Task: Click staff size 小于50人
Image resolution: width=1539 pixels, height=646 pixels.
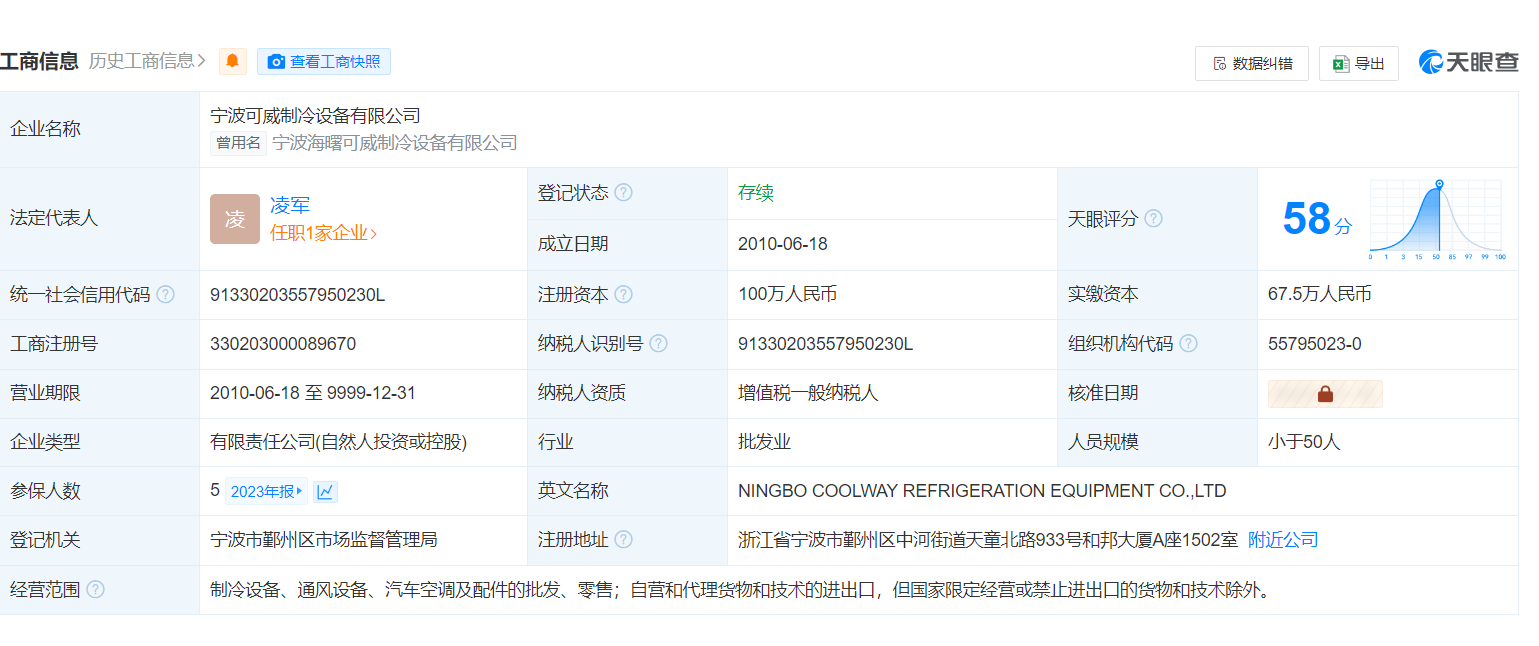Action: click(1304, 442)
